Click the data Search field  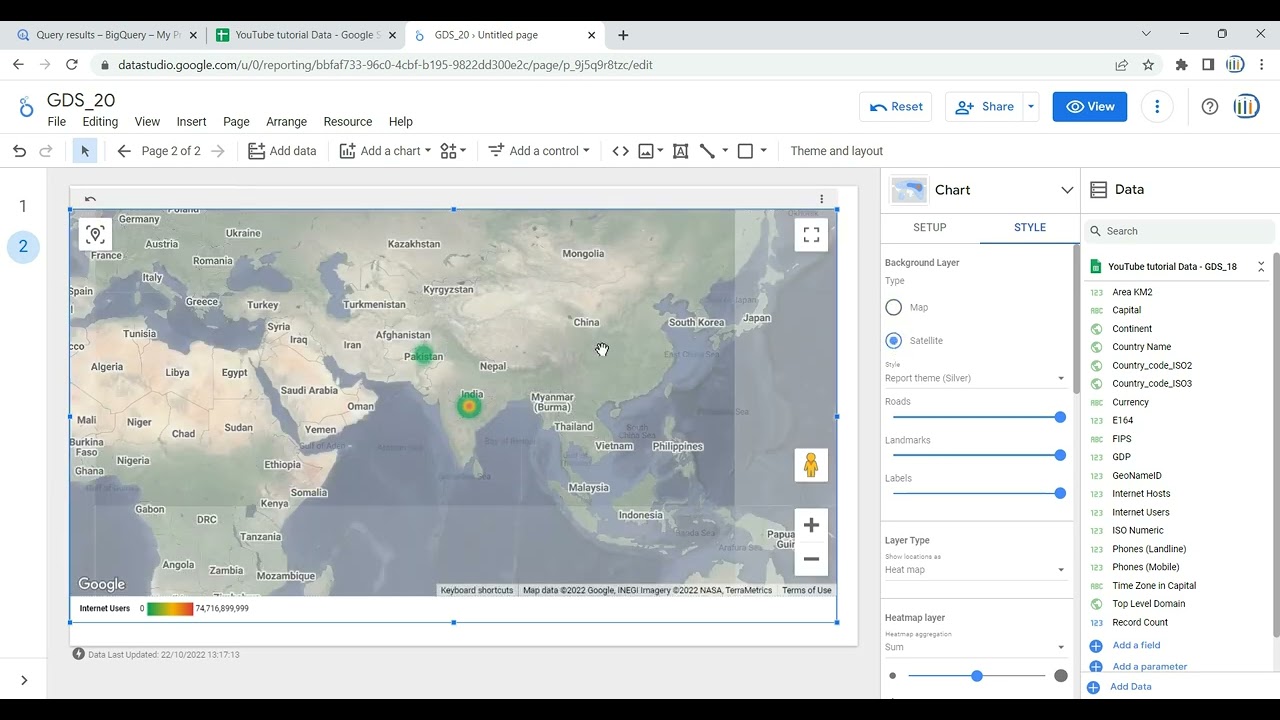(x=1180, y=231)
